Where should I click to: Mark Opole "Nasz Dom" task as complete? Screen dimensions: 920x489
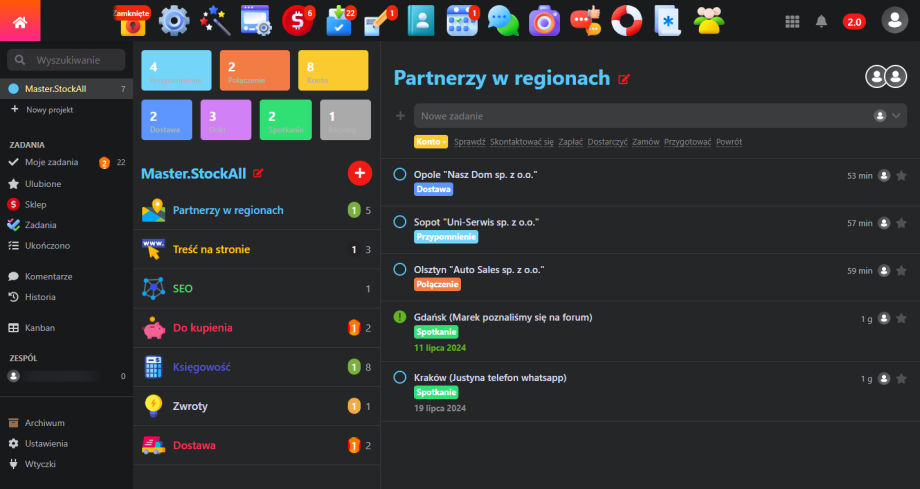(400, 175)
